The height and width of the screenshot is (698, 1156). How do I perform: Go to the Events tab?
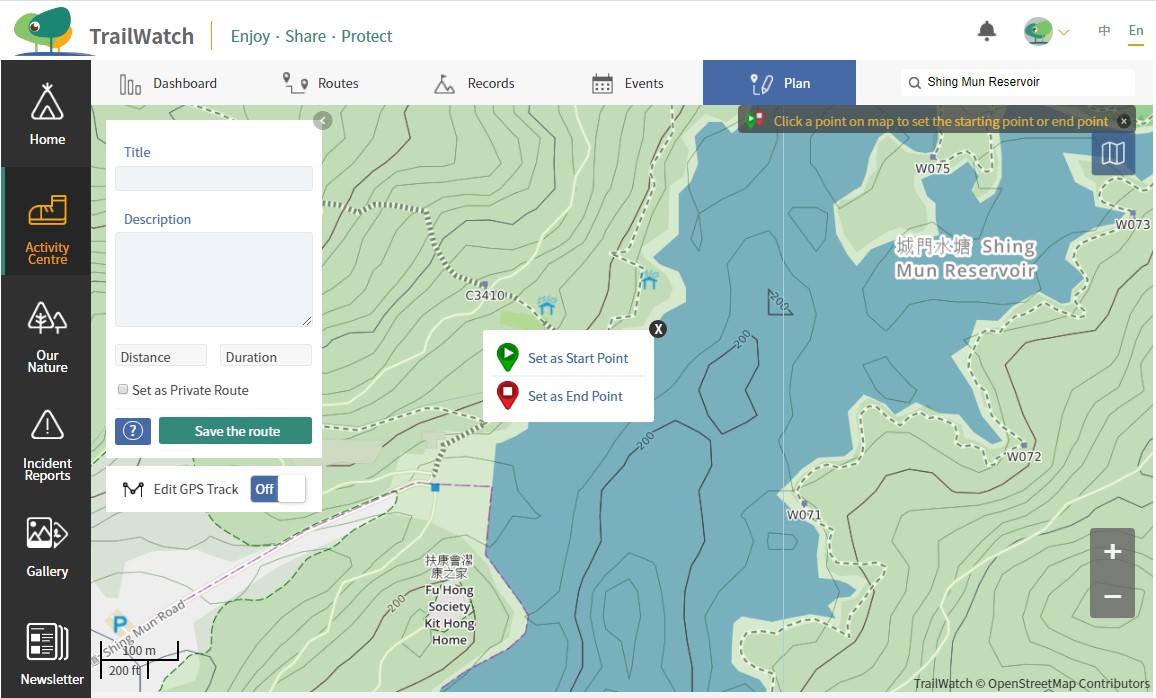(627, 83)
